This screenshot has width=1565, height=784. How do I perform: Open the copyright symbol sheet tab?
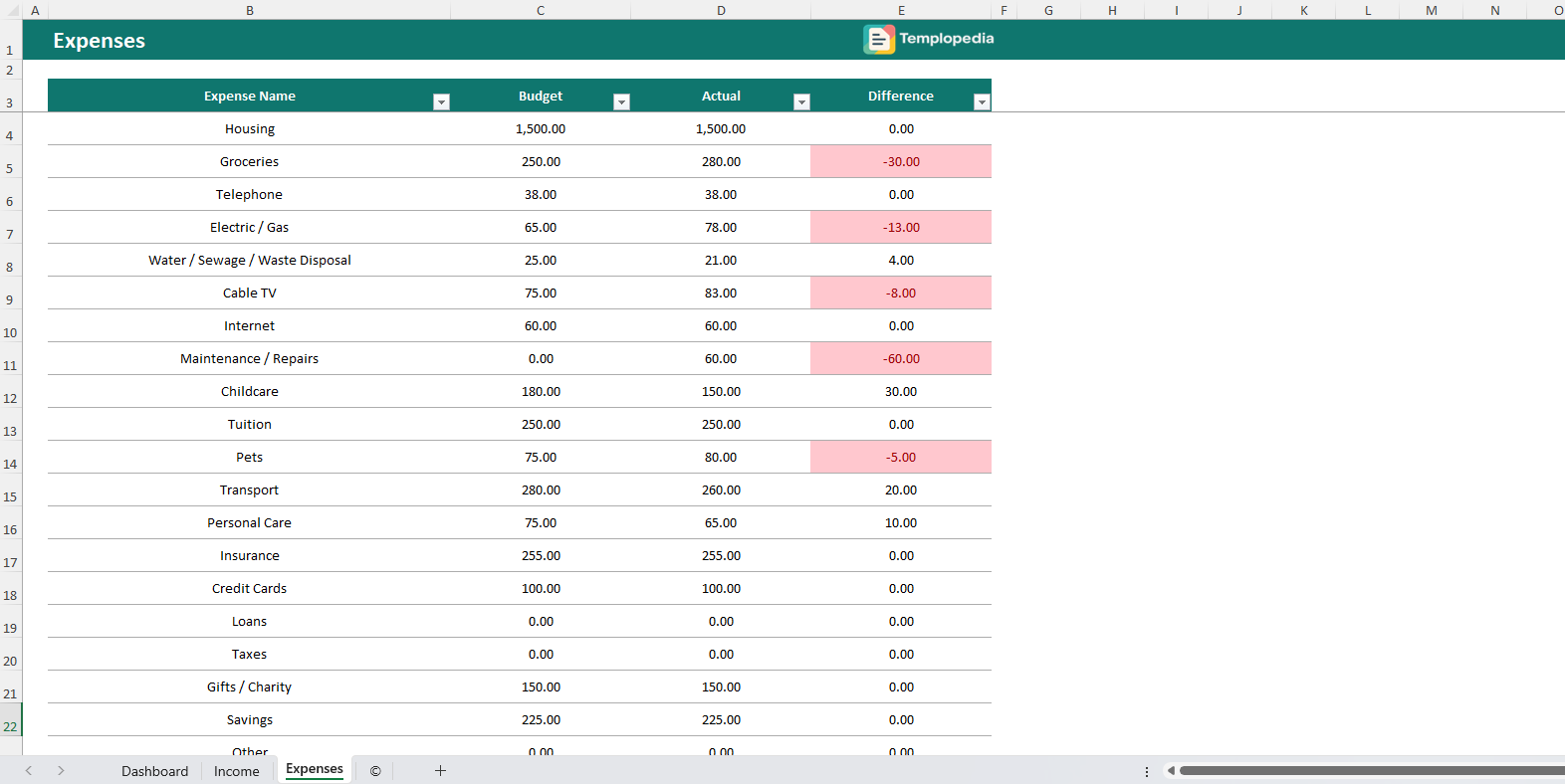coord(375,771)
